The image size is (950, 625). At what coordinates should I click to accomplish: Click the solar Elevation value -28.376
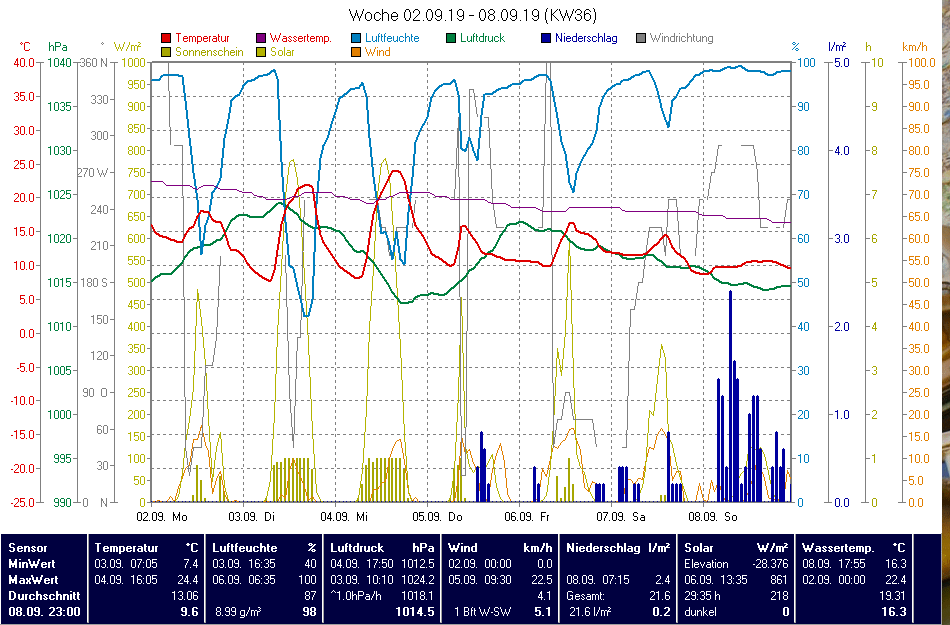(x=771, y=564)
